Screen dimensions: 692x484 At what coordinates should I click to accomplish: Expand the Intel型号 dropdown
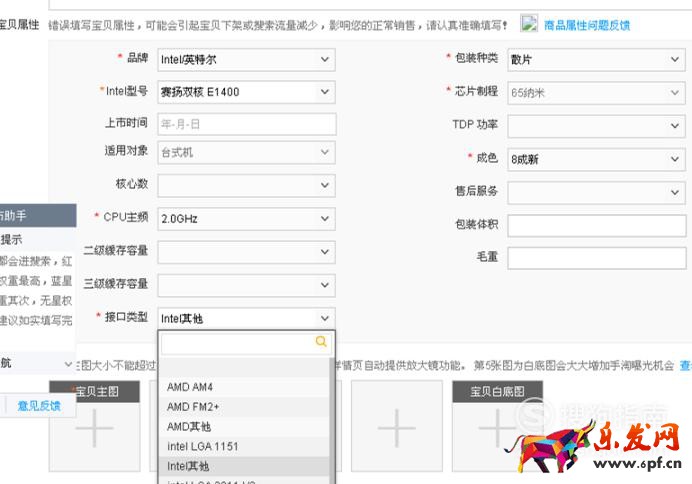click(246, 92)
